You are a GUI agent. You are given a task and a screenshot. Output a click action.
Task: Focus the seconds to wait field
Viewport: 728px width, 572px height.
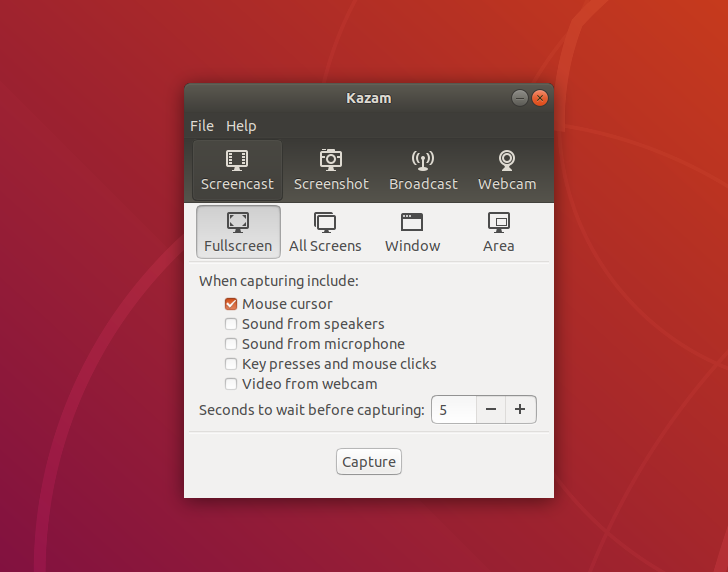click(x=454, y=410)
